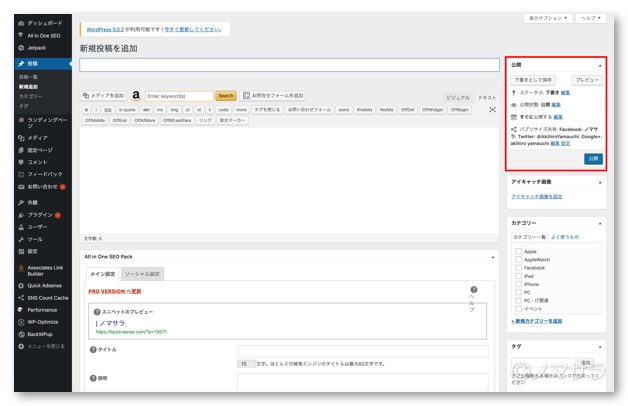Screen dimensions: 628x406
Task: Switch editor to テキスト tab
Action: tap(486, 97)
